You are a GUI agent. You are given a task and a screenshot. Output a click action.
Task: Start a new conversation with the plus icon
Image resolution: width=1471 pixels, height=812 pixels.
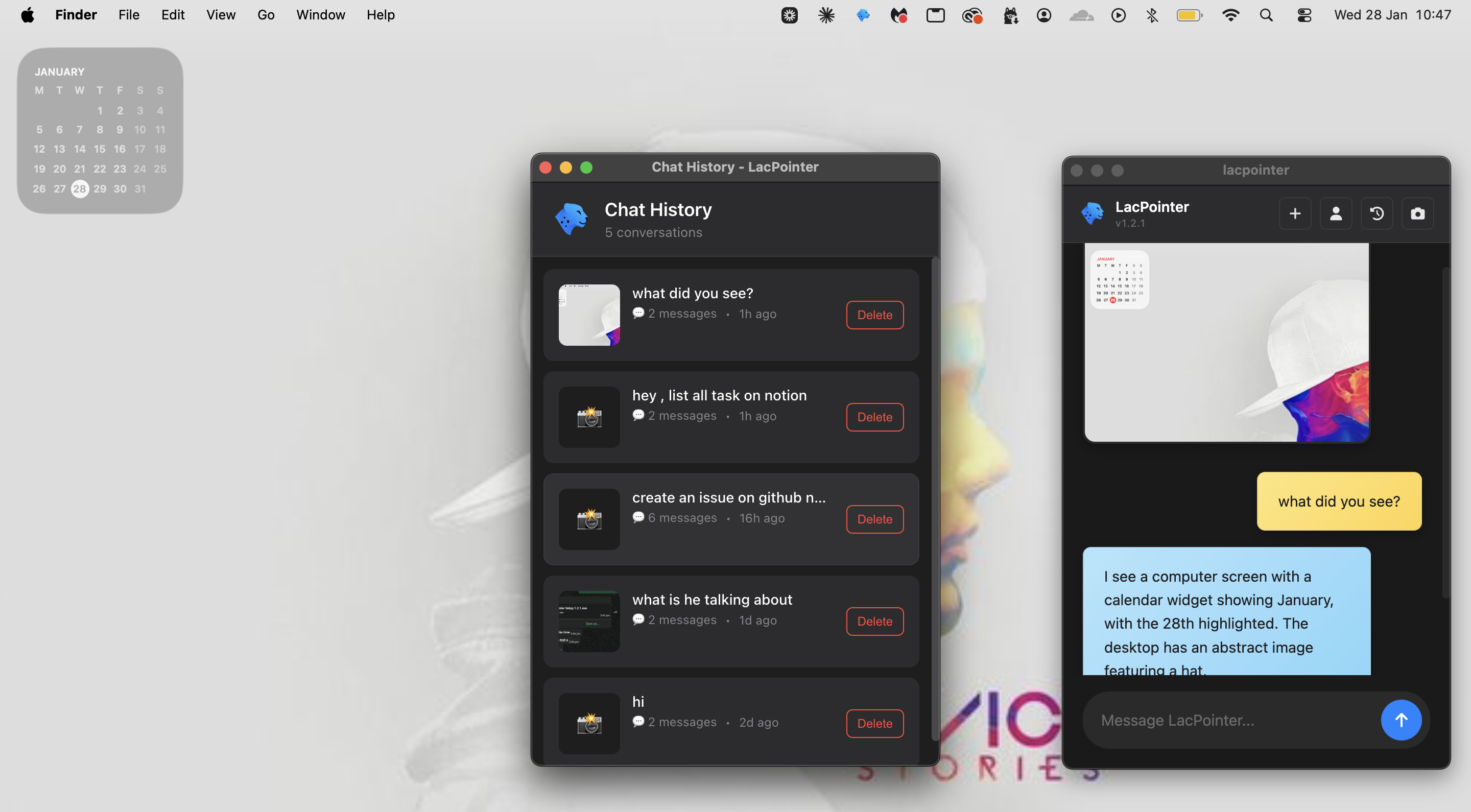(1295, 213)
